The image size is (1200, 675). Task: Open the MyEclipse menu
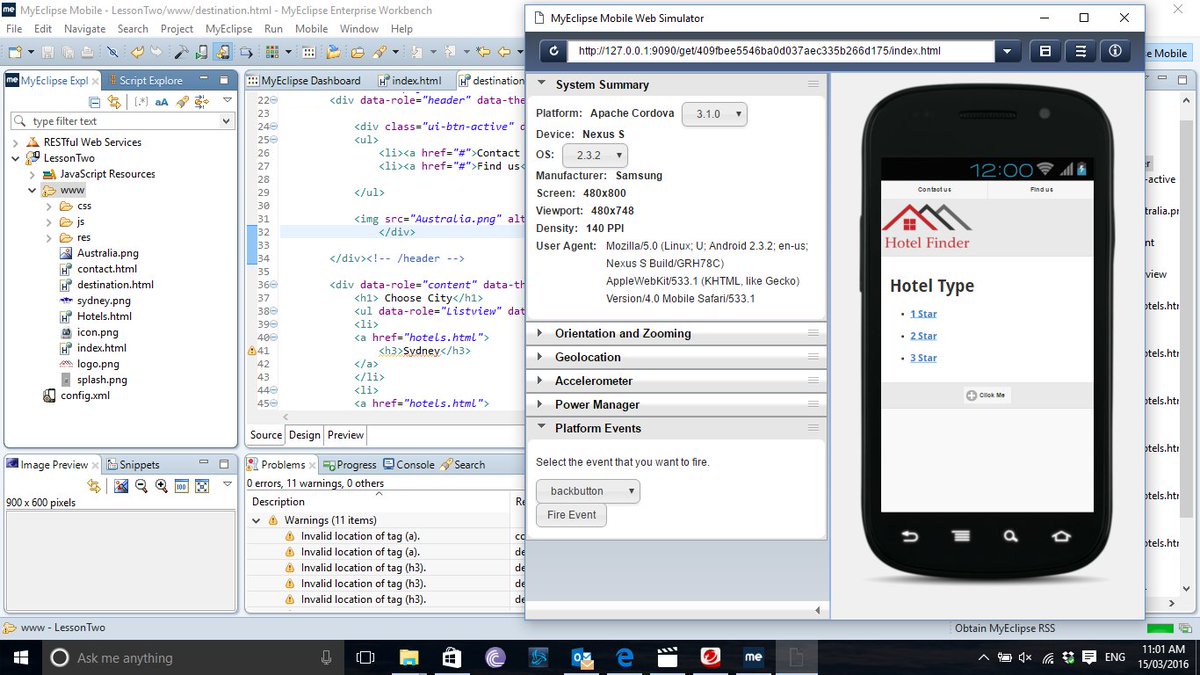(x=229, y=29)
